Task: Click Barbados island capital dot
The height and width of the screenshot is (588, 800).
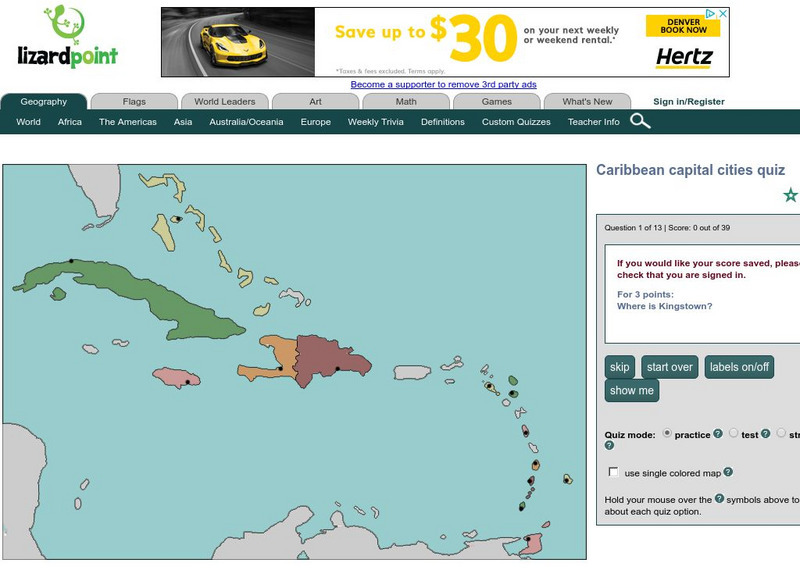Action: pyautogui.click(x=566, y=480)
